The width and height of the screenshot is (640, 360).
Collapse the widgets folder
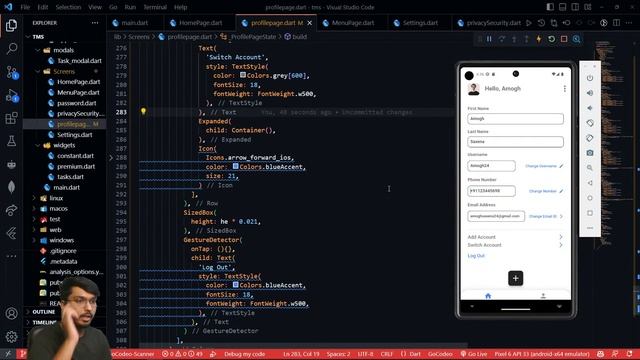coord(38,145)
